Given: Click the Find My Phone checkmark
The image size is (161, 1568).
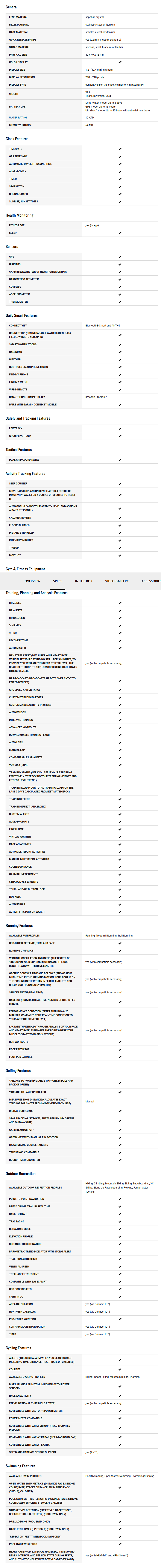Looking at the screenshot, I should pyautogui.click(x=120, y=374).
